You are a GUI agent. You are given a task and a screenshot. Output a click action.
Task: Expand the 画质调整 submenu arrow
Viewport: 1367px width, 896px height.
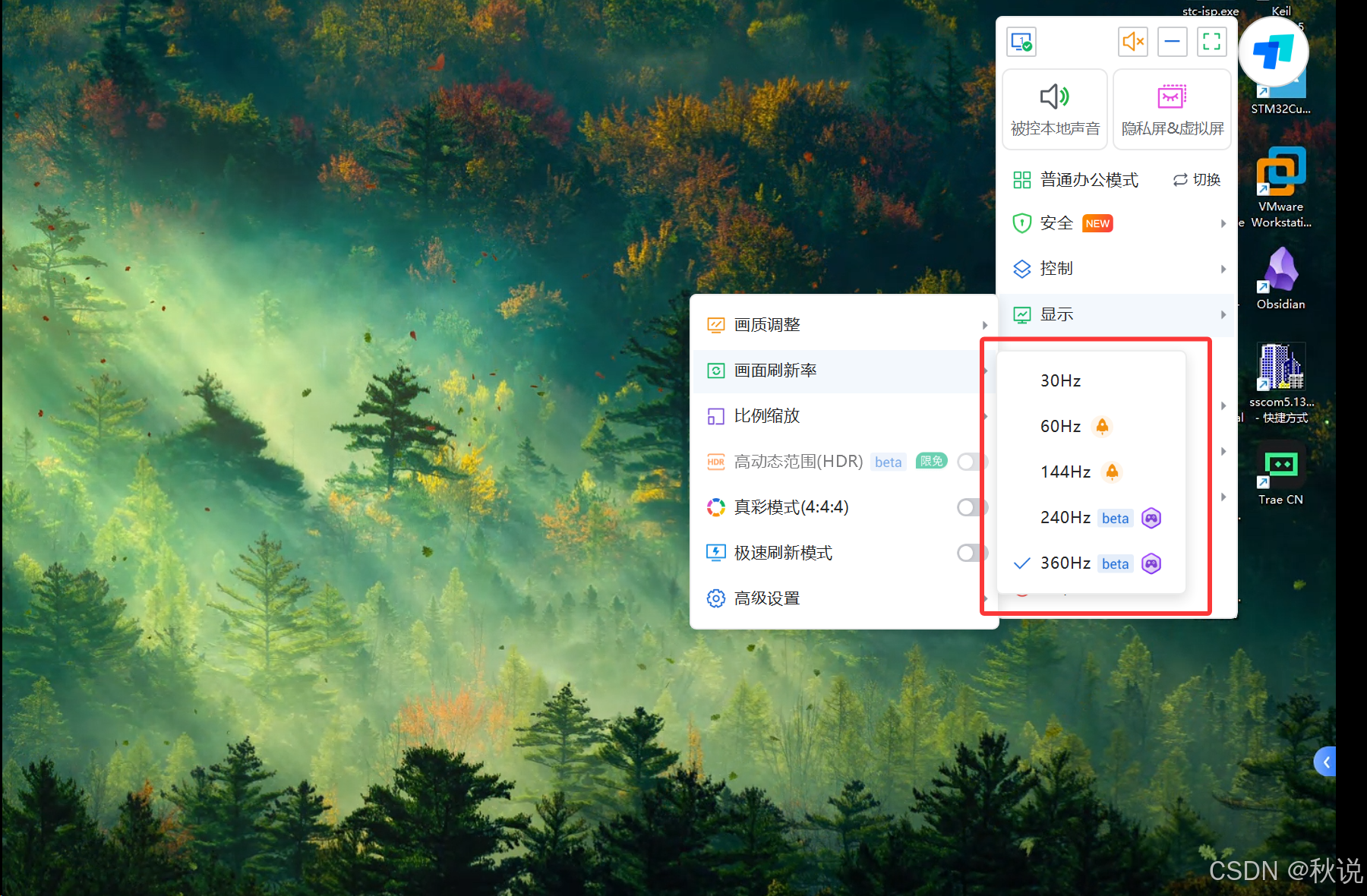click(x=985, y=324)
